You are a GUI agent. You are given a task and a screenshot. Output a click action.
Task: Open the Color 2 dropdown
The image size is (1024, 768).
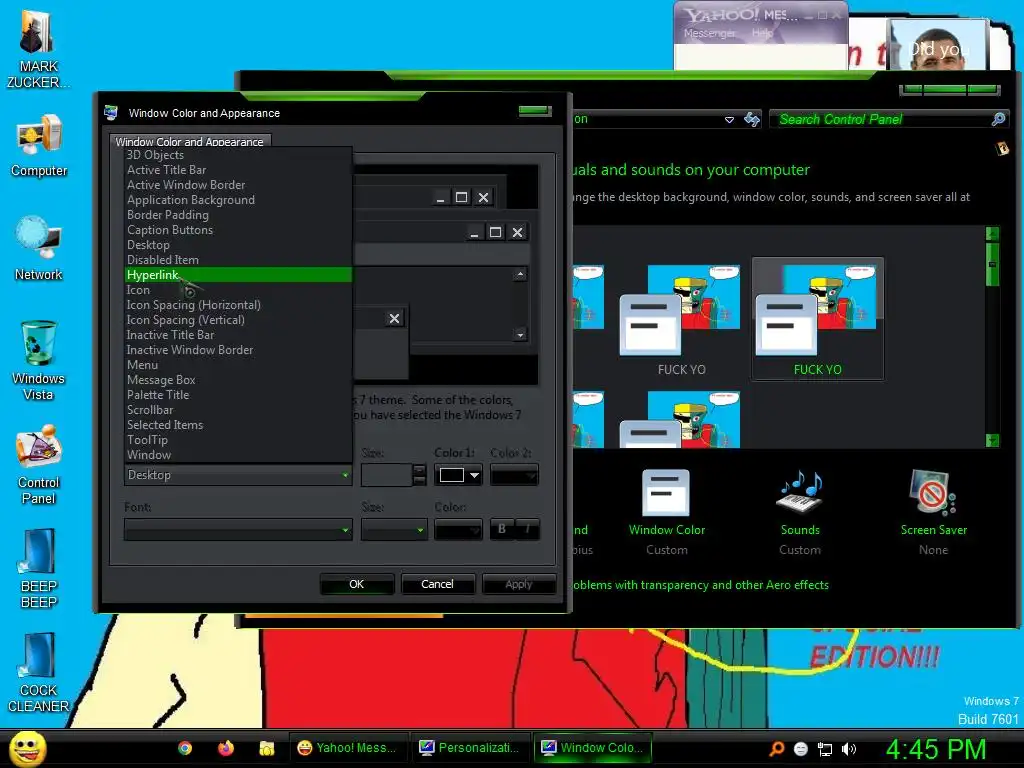pyautogui.click(x=514, y=475)
